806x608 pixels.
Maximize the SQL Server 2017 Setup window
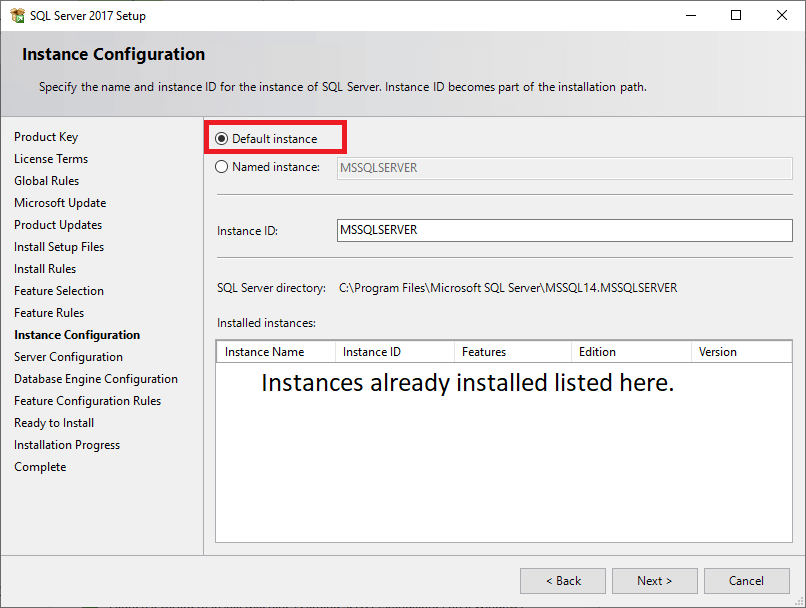[736, 15]
